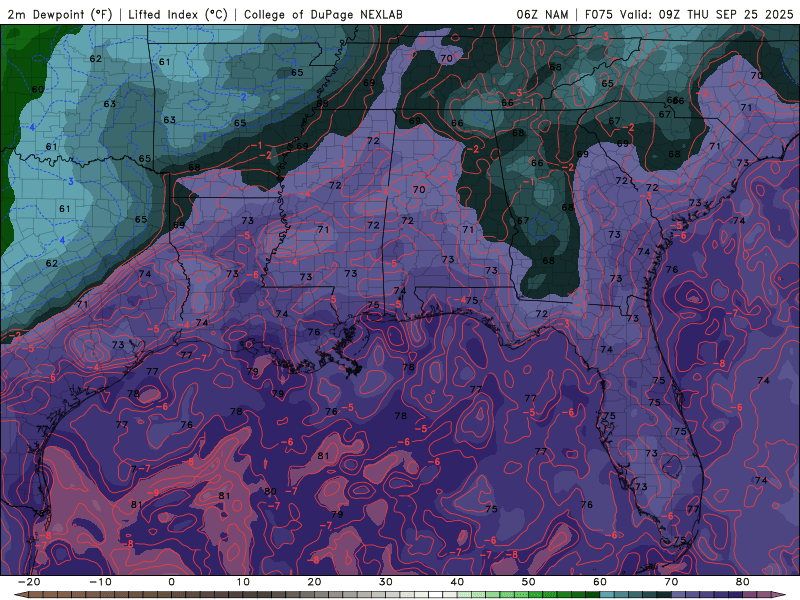800x600 pixels.
Task: Click the "80" label under the color bar
Action: [x=743, y=582]
